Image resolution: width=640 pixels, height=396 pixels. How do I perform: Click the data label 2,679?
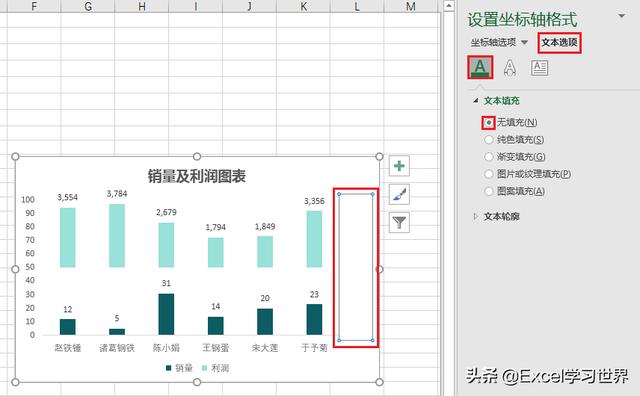(x=166, y=212)
